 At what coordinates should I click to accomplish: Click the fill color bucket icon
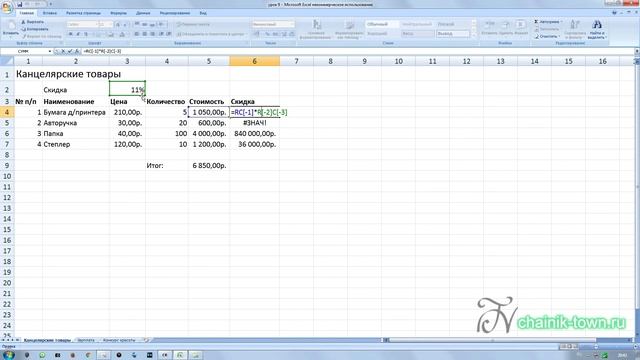pos(111,34)
